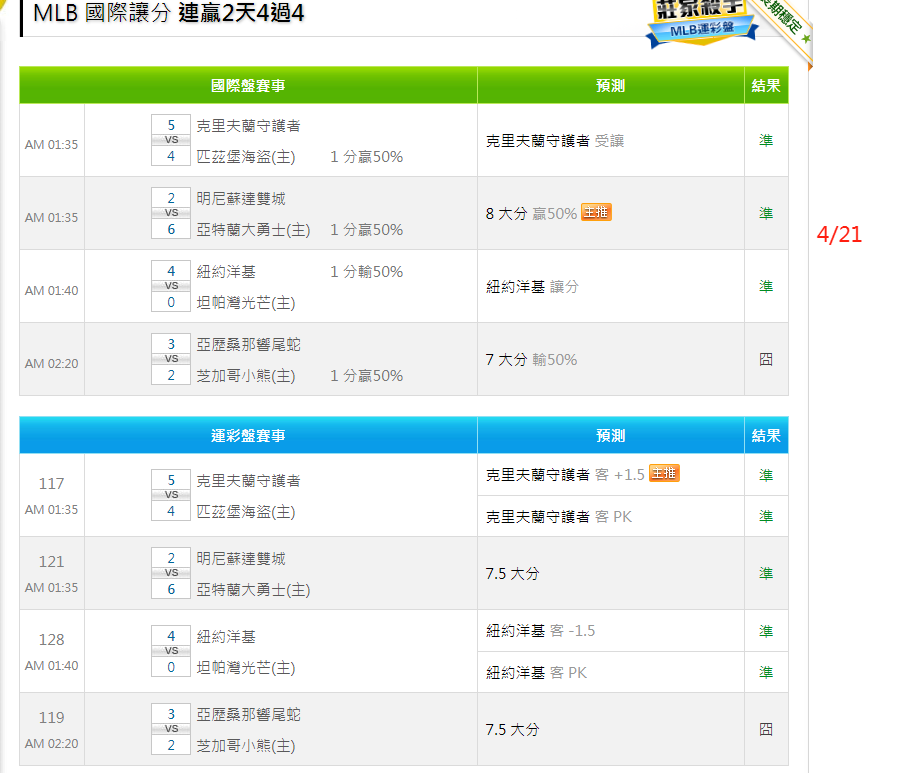Select the 克里夫蘭守護者 客 +1.5 prediction
906x773 pixels.
click(x=565, y=475)
